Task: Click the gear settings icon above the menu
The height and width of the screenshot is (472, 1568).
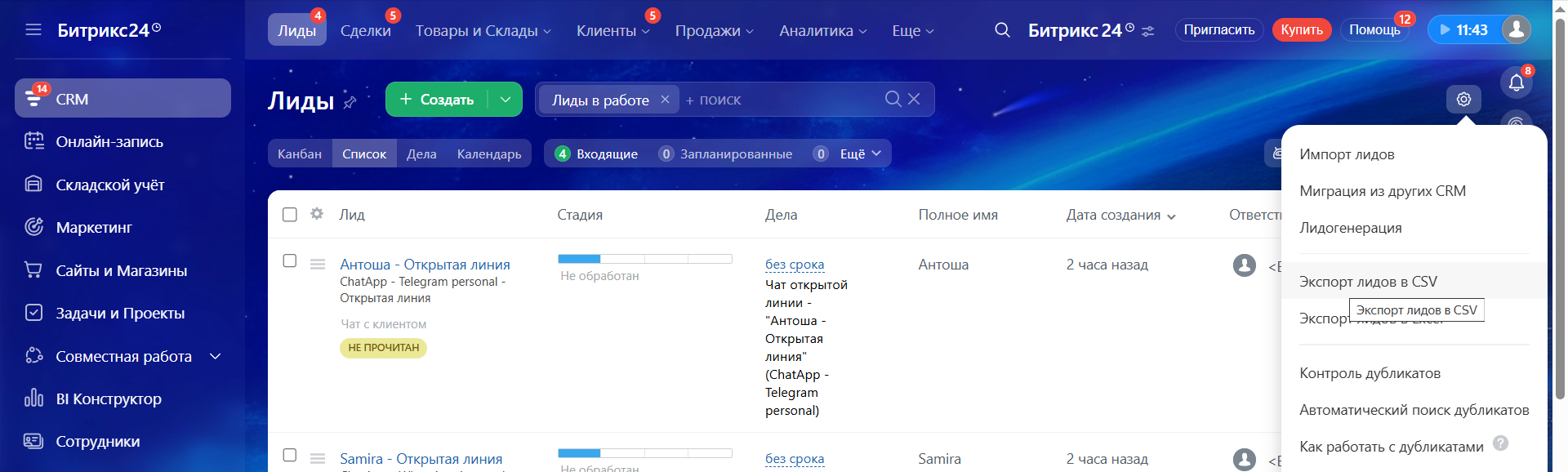Action: click(1463, 99)
